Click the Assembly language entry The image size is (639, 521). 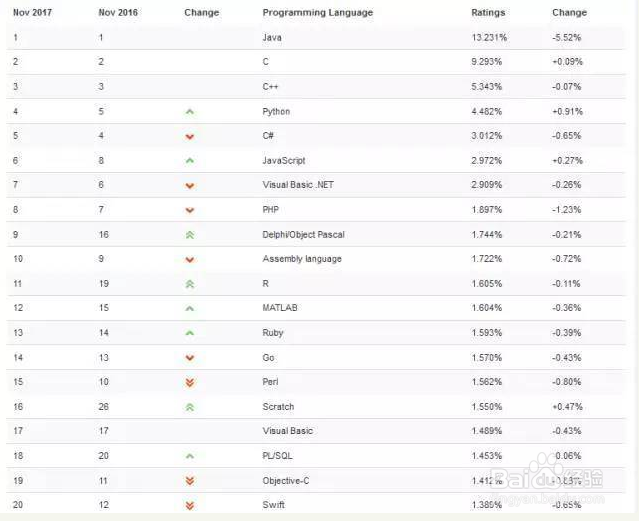coord(301,259)
